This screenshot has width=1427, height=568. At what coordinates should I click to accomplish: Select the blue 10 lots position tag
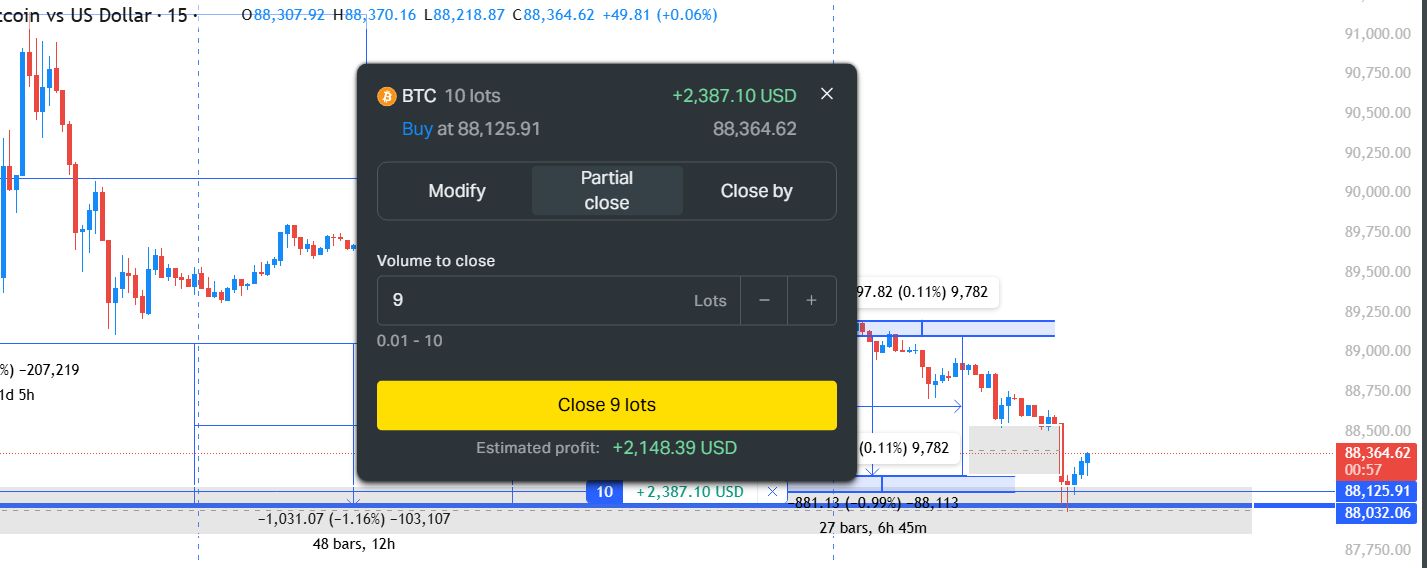pyautogui.click(x=604, y=492)
